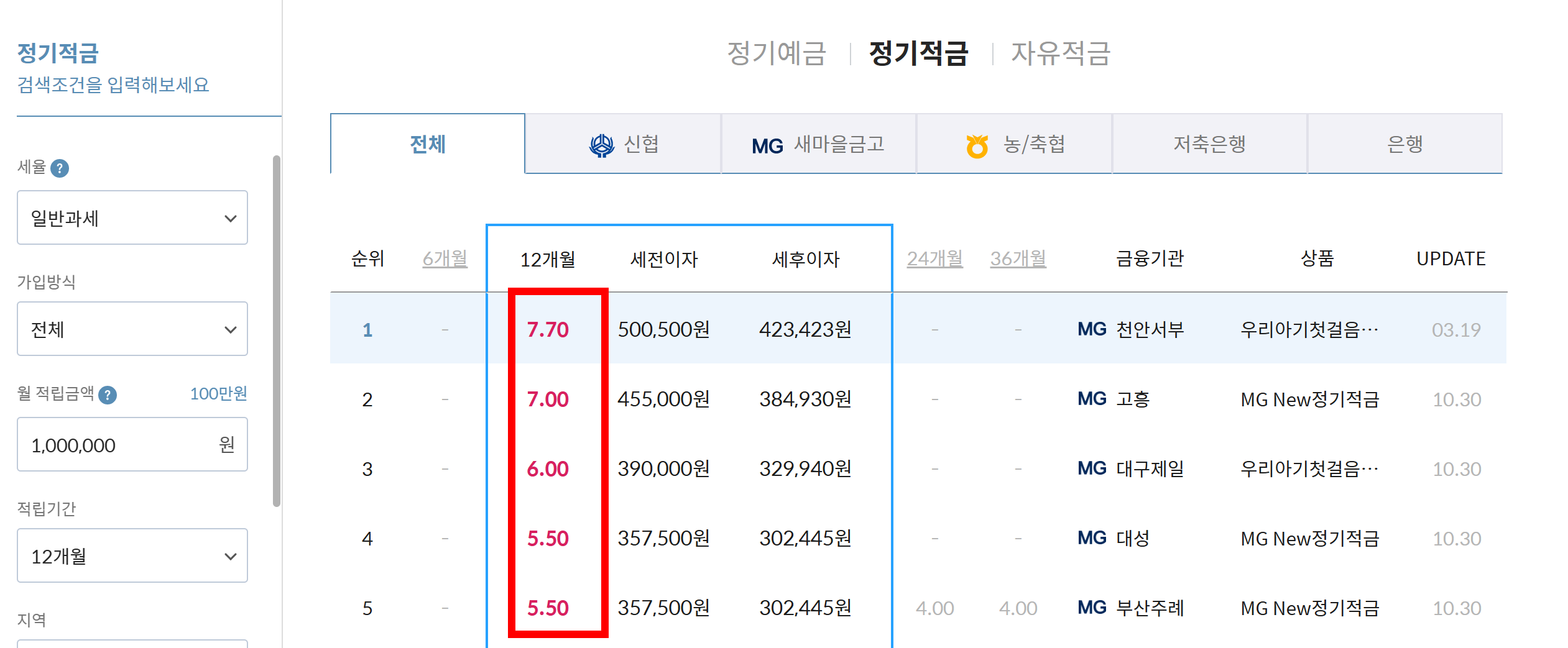
Task: Click the 세후이자 column header
Action: click(806, 259)
